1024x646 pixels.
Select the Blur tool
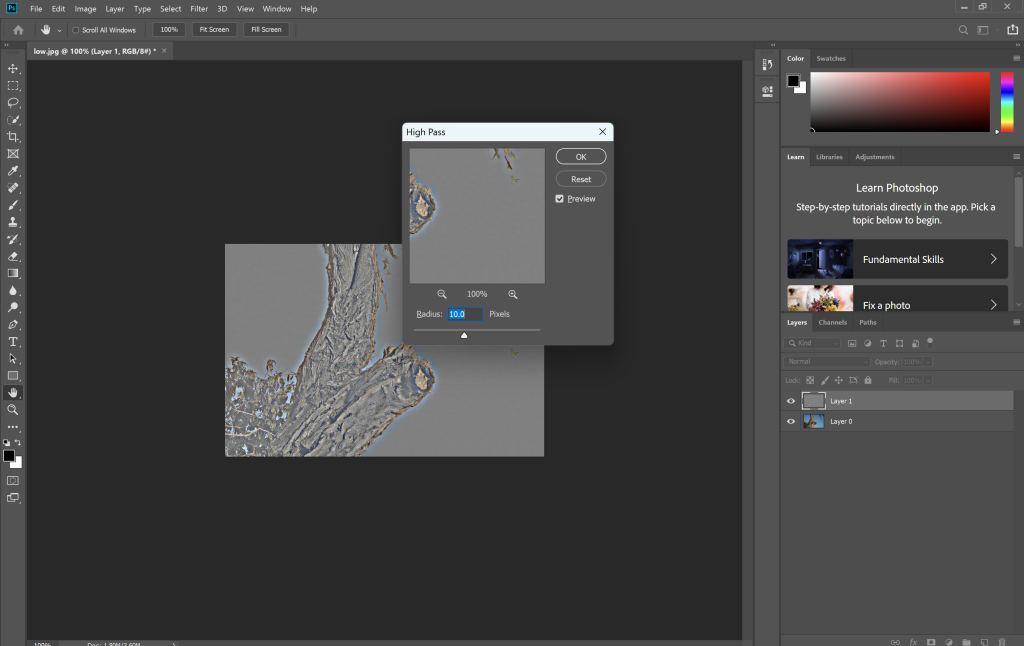[x=12, y=290]
